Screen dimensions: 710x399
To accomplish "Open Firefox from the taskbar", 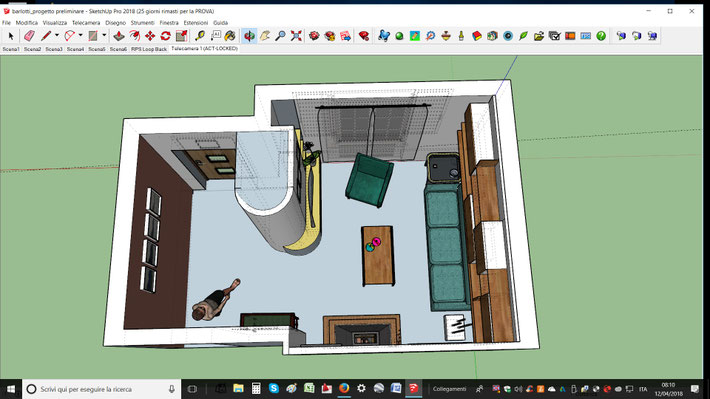I will click(344, 388).
